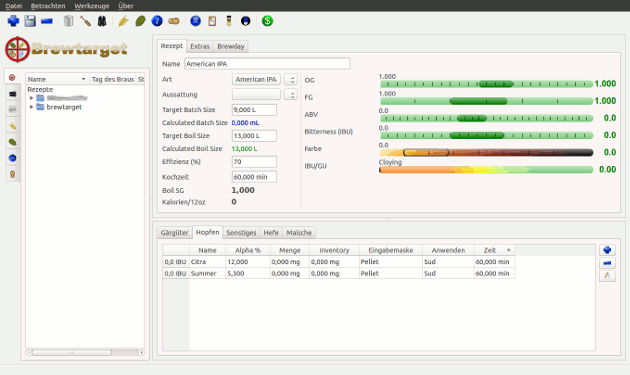Open the green hop leaf toolbar icon

(140, 21)
